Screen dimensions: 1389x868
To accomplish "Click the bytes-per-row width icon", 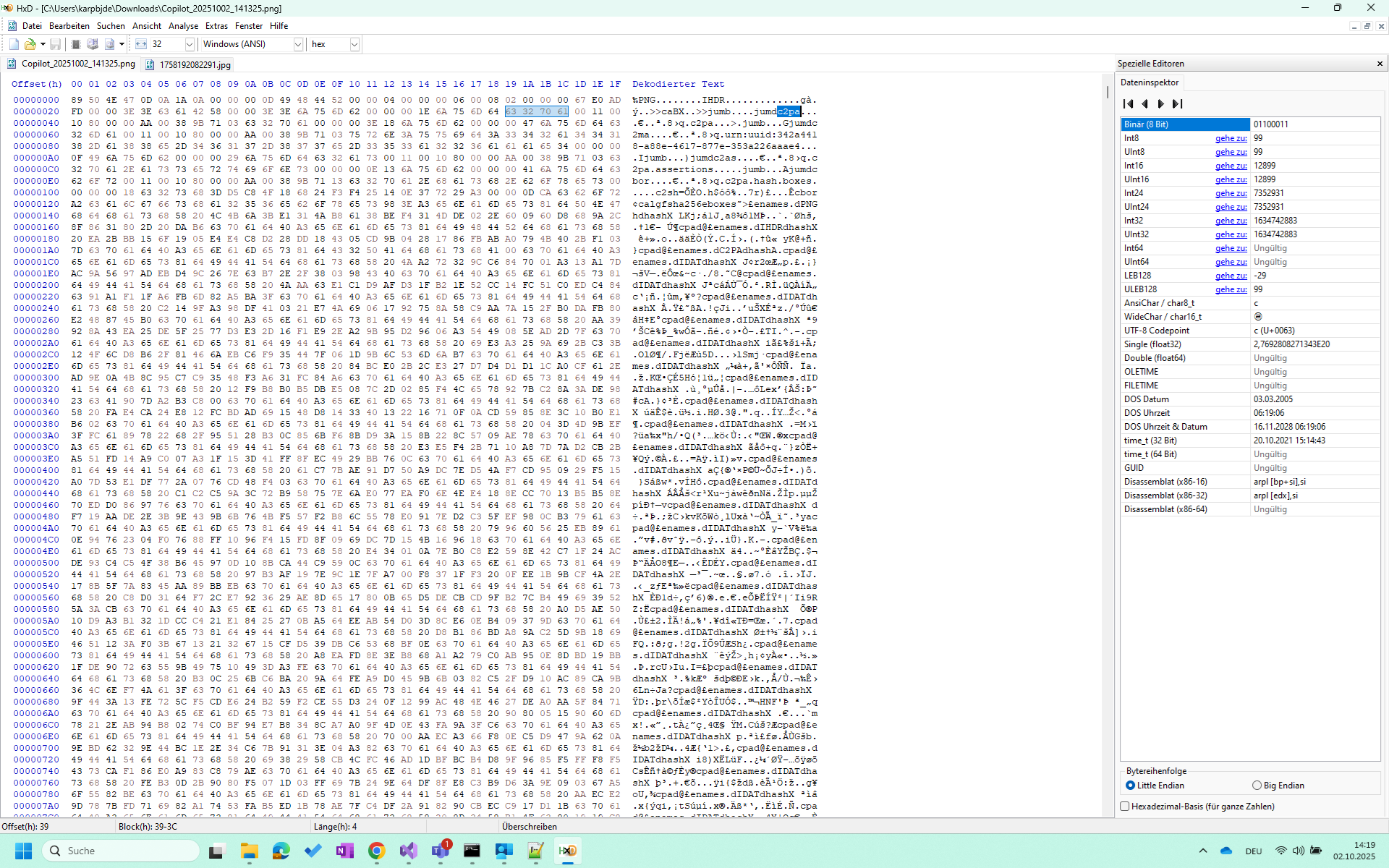I will 141,44.
